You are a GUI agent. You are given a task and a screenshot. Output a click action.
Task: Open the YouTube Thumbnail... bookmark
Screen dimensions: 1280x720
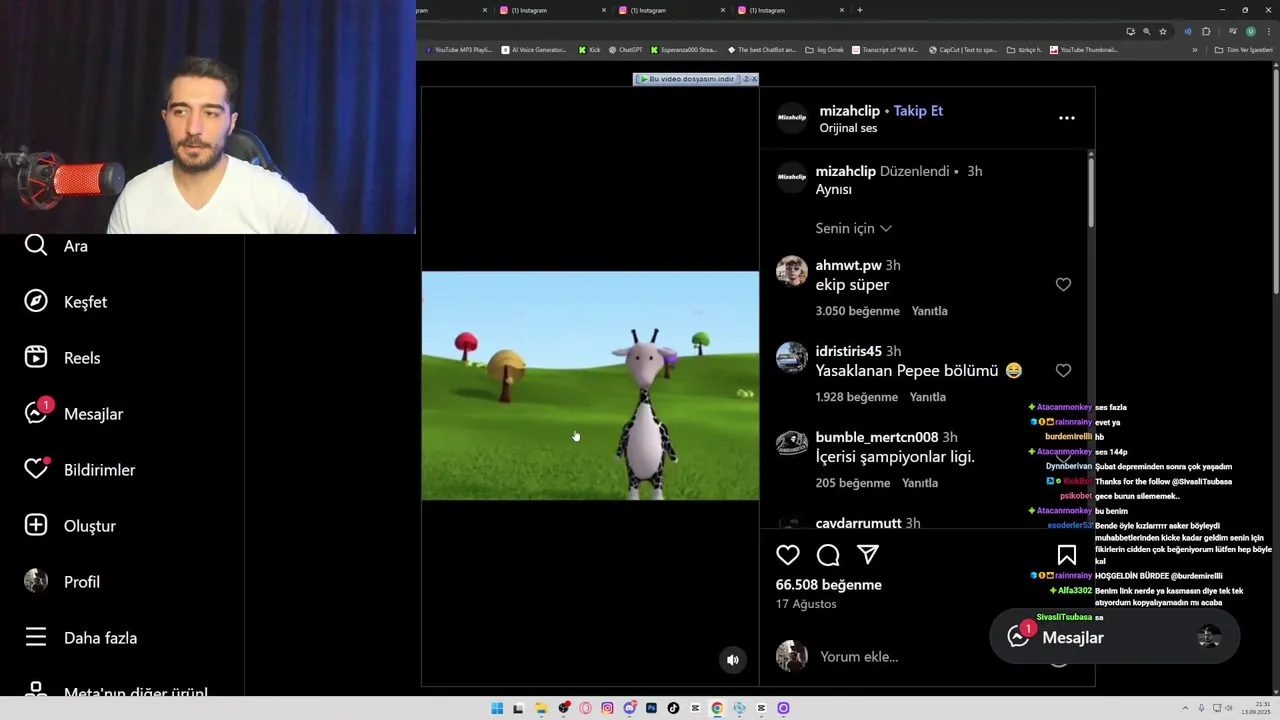pyautogui.click(x=1083, y=49)
